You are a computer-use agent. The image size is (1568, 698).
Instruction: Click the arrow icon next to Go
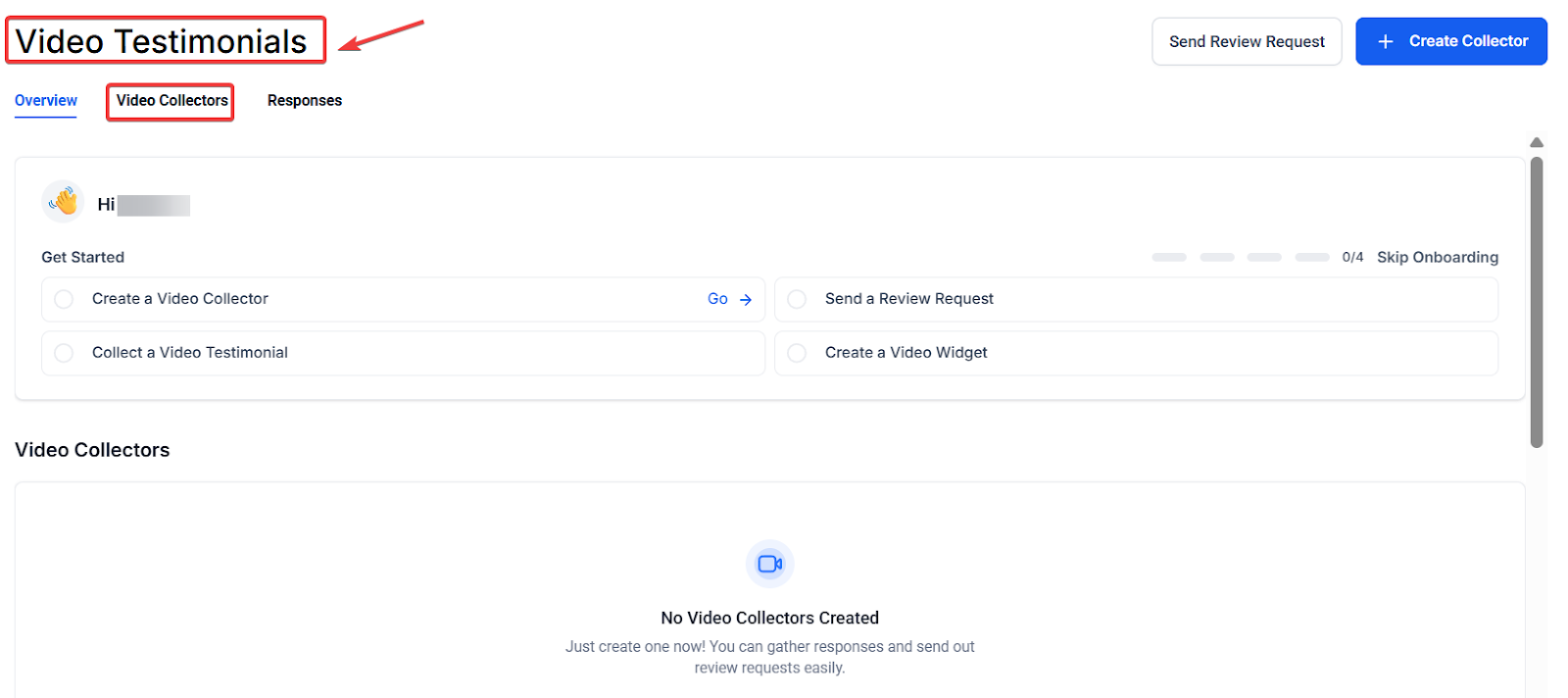[746, 300]
